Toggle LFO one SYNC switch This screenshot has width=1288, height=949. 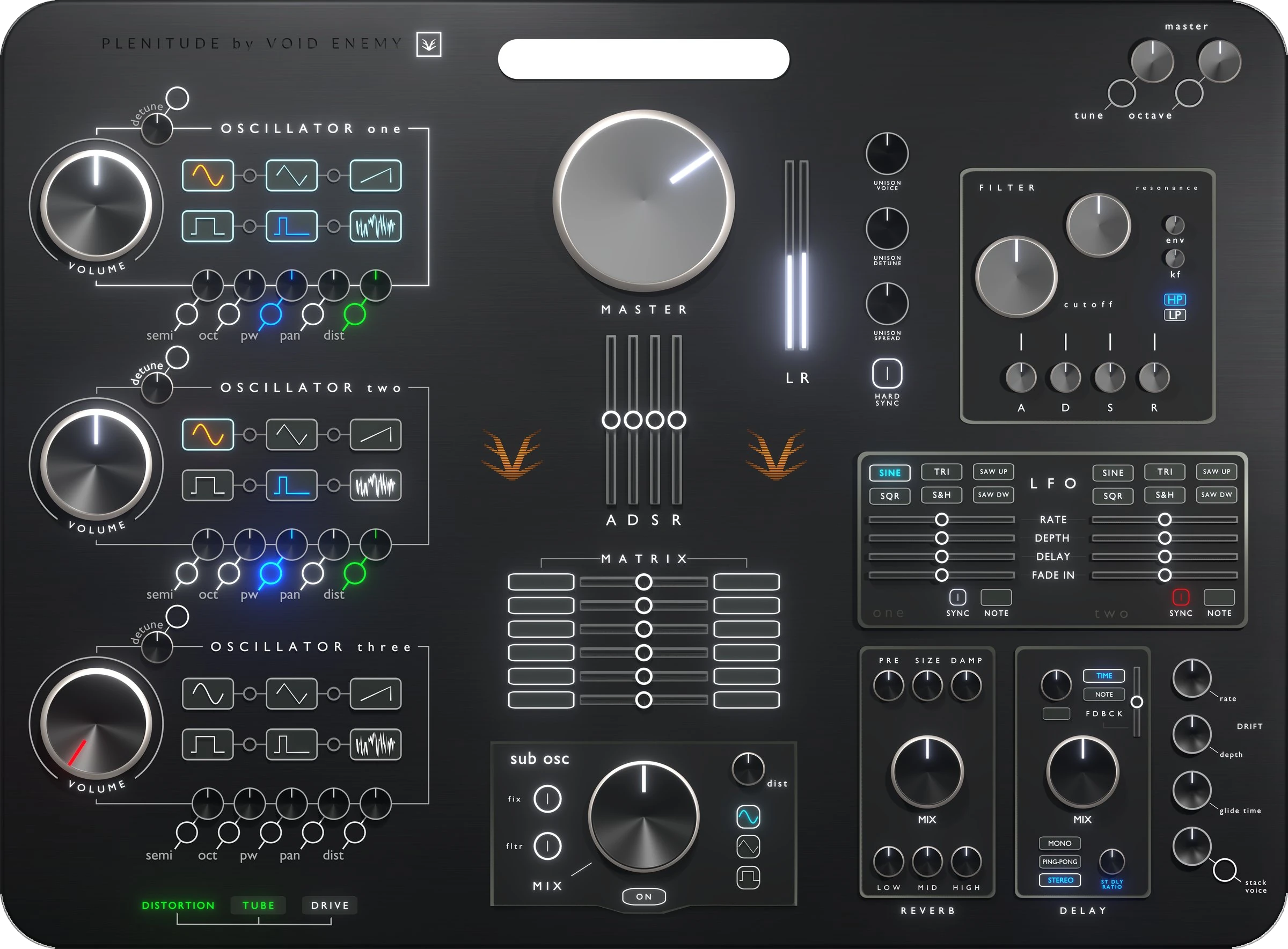[x=958, y=597]
